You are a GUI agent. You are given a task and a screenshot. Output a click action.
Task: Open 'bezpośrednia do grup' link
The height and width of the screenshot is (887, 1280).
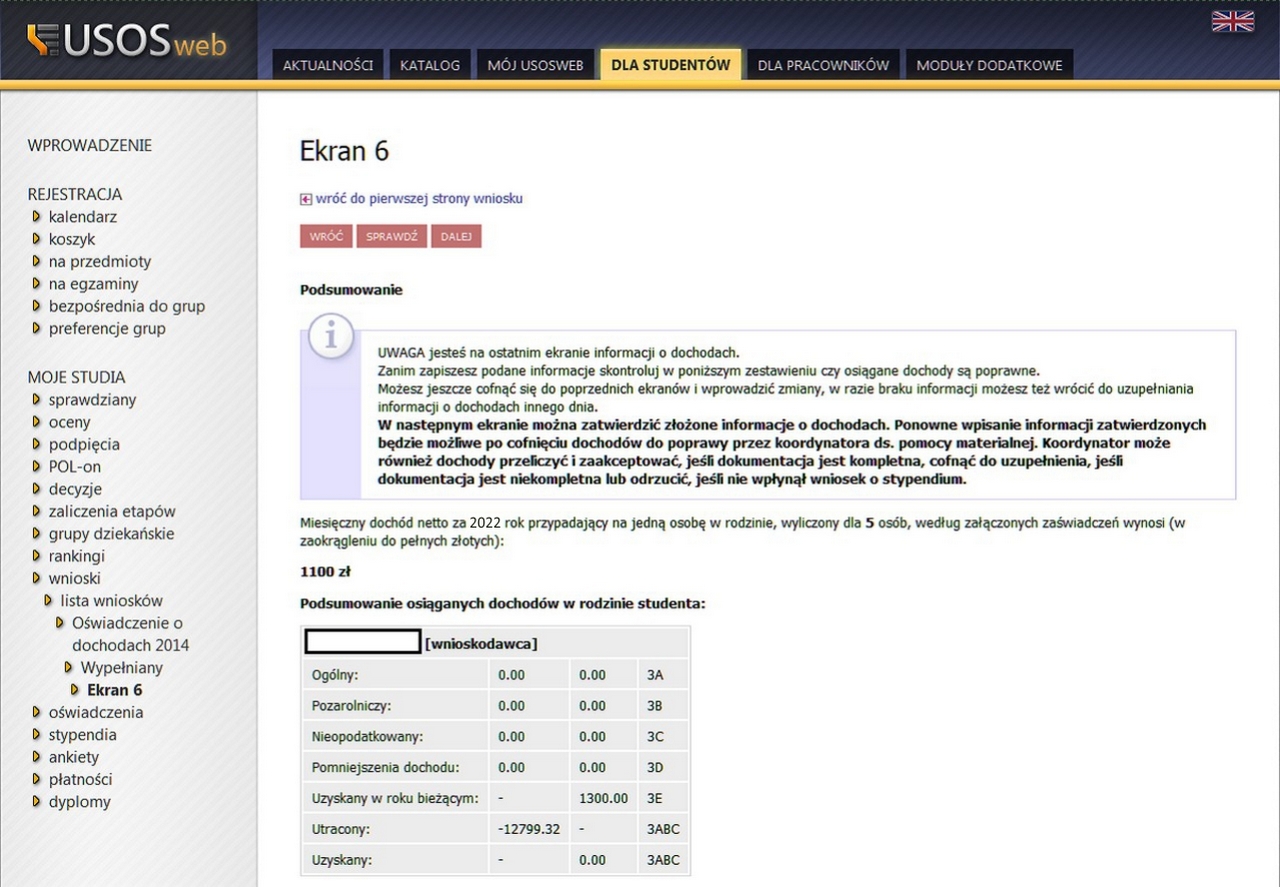click(127, 306)
